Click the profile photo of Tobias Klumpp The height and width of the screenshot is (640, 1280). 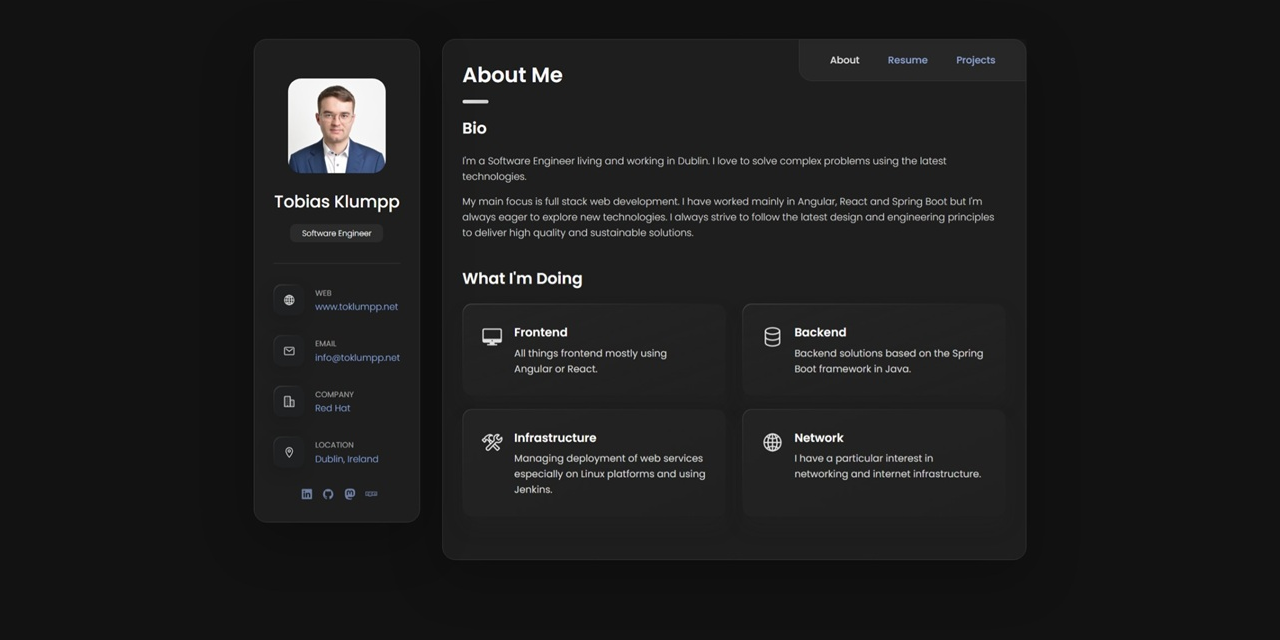pyautogui.click(x=336, y=125)
